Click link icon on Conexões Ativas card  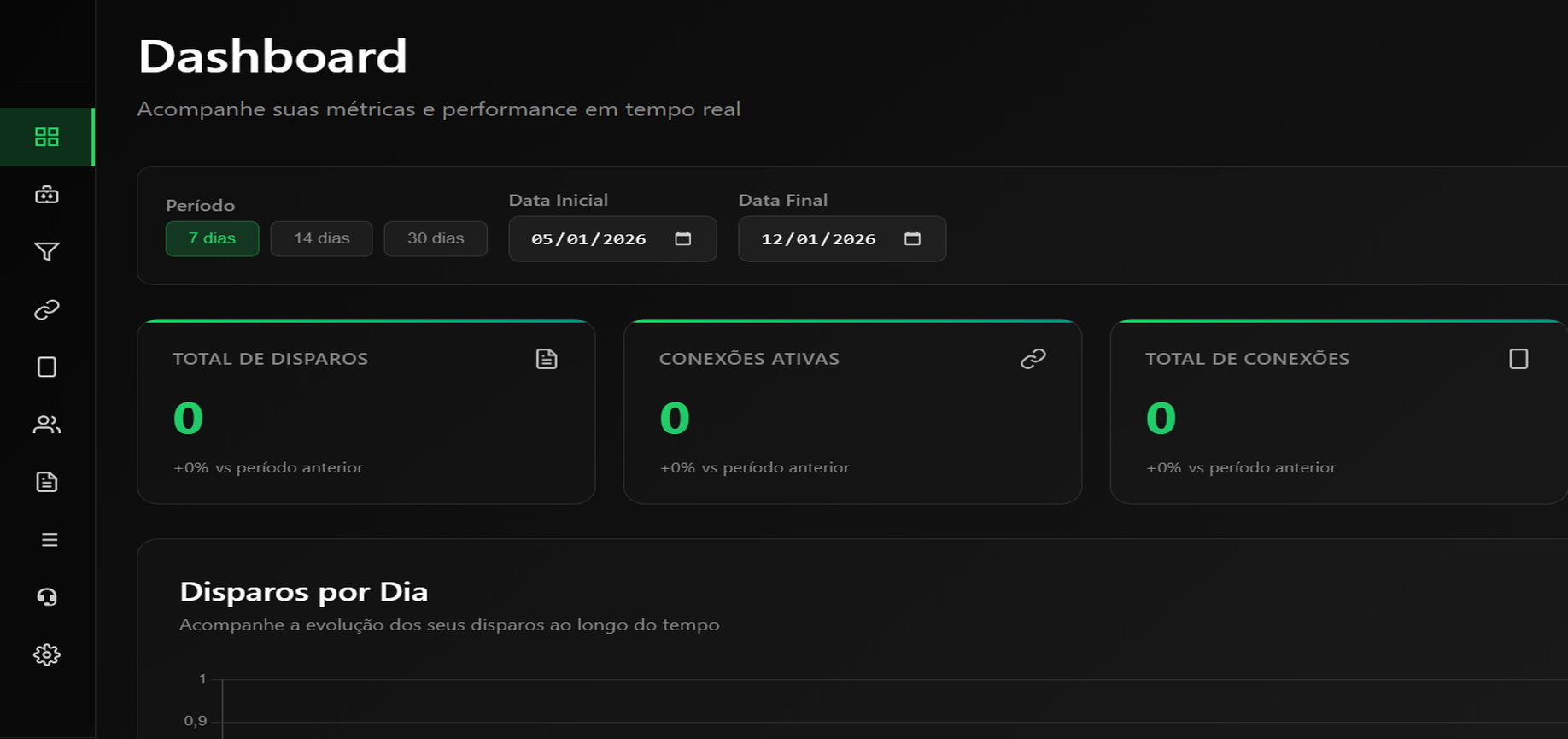1033,359
